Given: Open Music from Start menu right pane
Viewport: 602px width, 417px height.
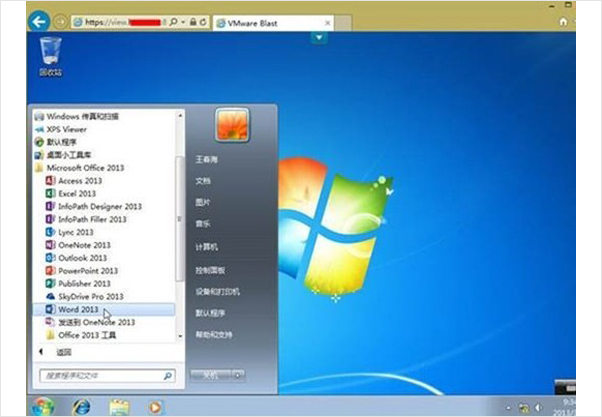Looking at the screenshot, I should (203, 223).
